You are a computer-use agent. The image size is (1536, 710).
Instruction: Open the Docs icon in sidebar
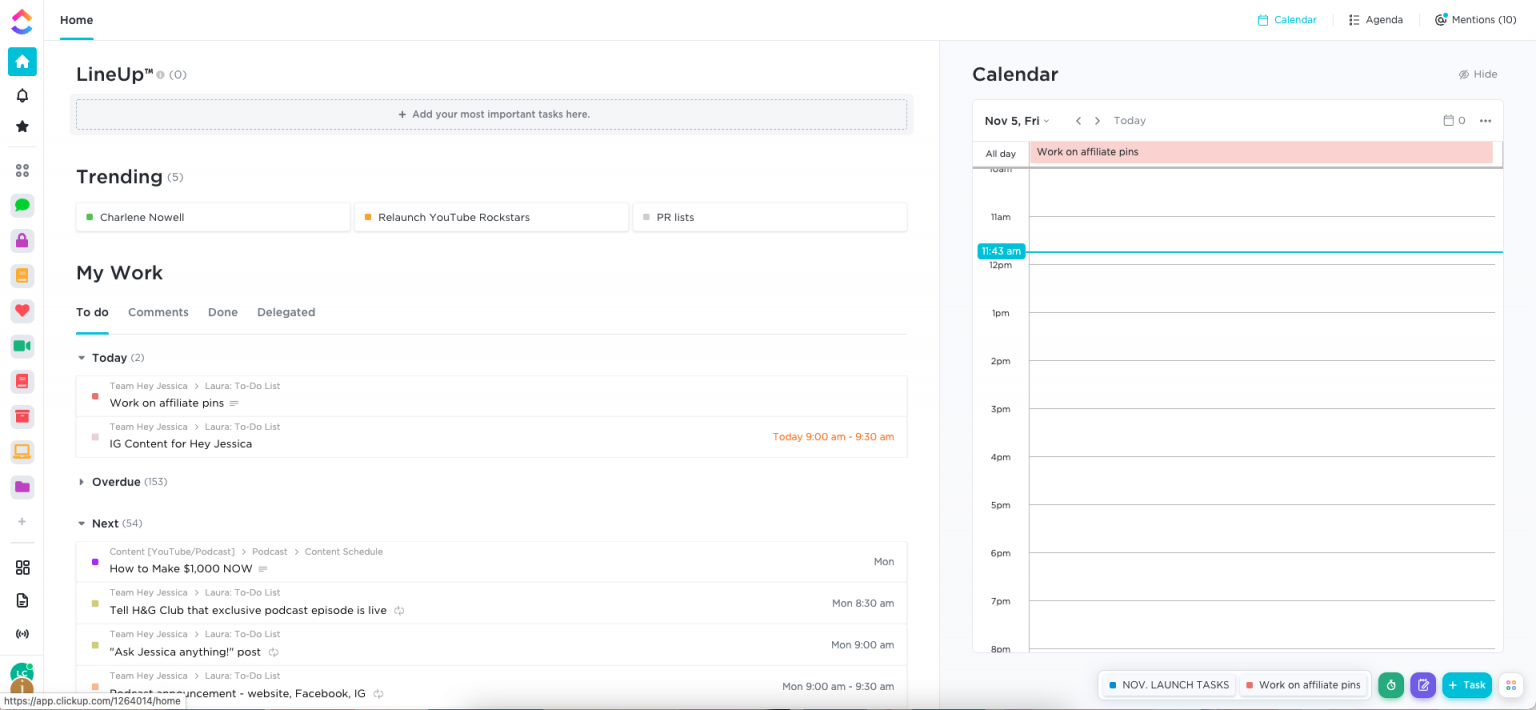tap(22, 600)
